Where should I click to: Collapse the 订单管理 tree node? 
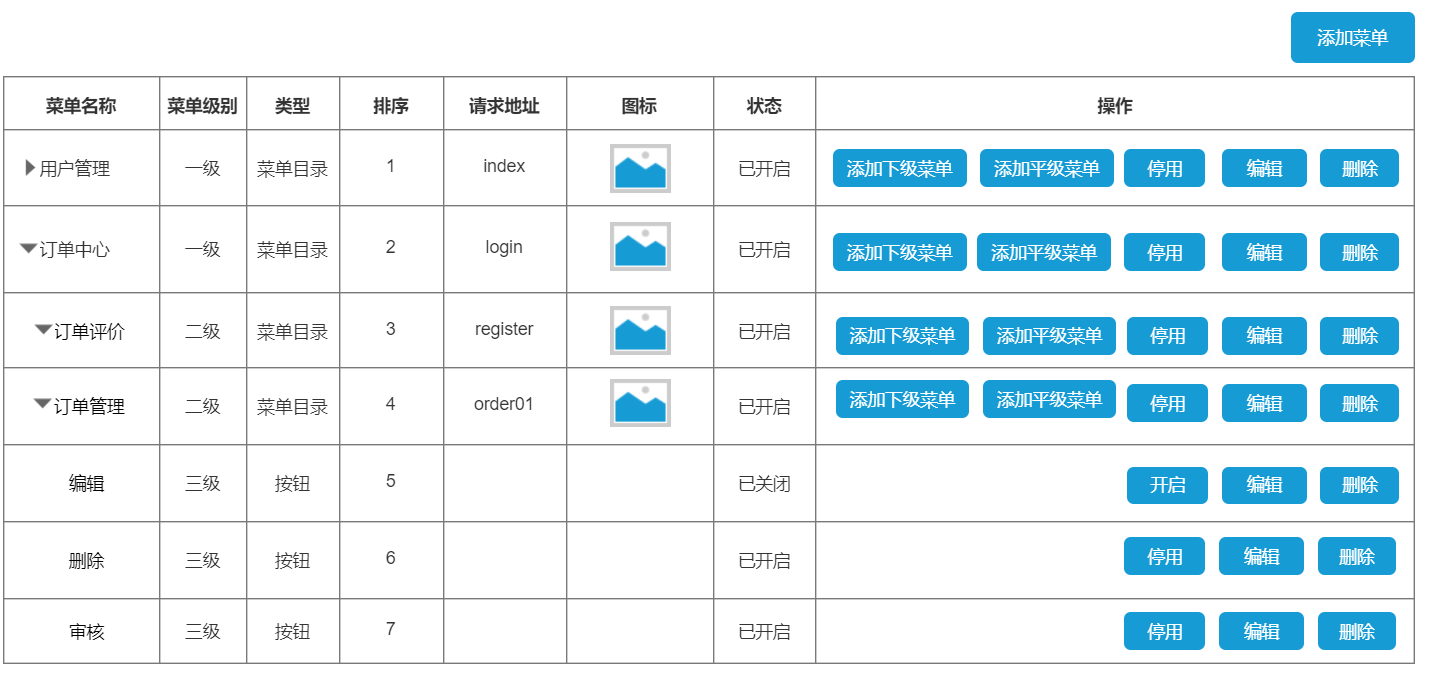pyautogui.click(x=42, y=404)
